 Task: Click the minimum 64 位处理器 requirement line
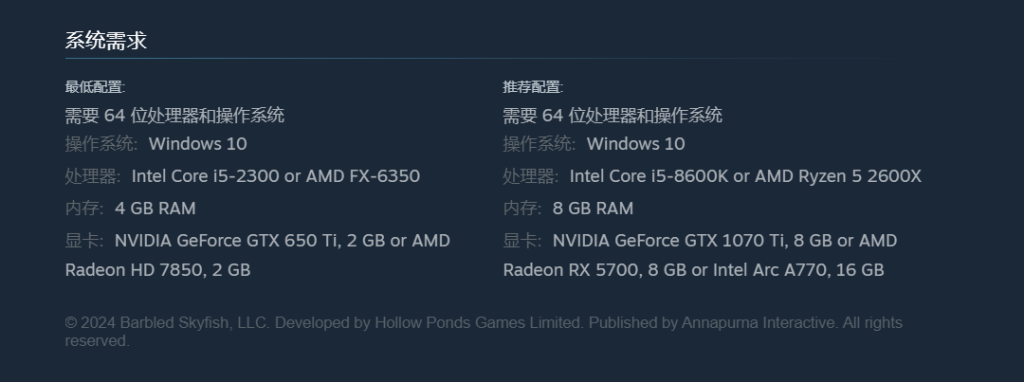coord(174,116)
